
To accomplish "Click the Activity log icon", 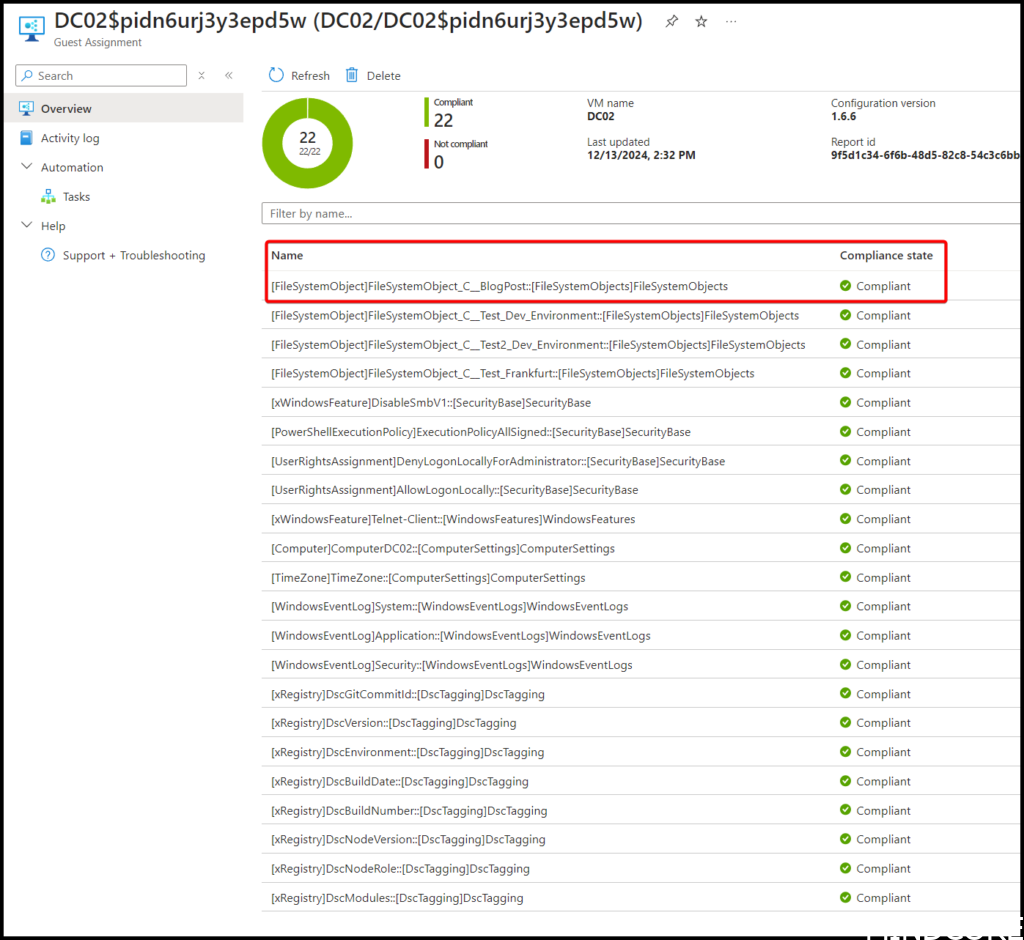I will coord(26,138).
